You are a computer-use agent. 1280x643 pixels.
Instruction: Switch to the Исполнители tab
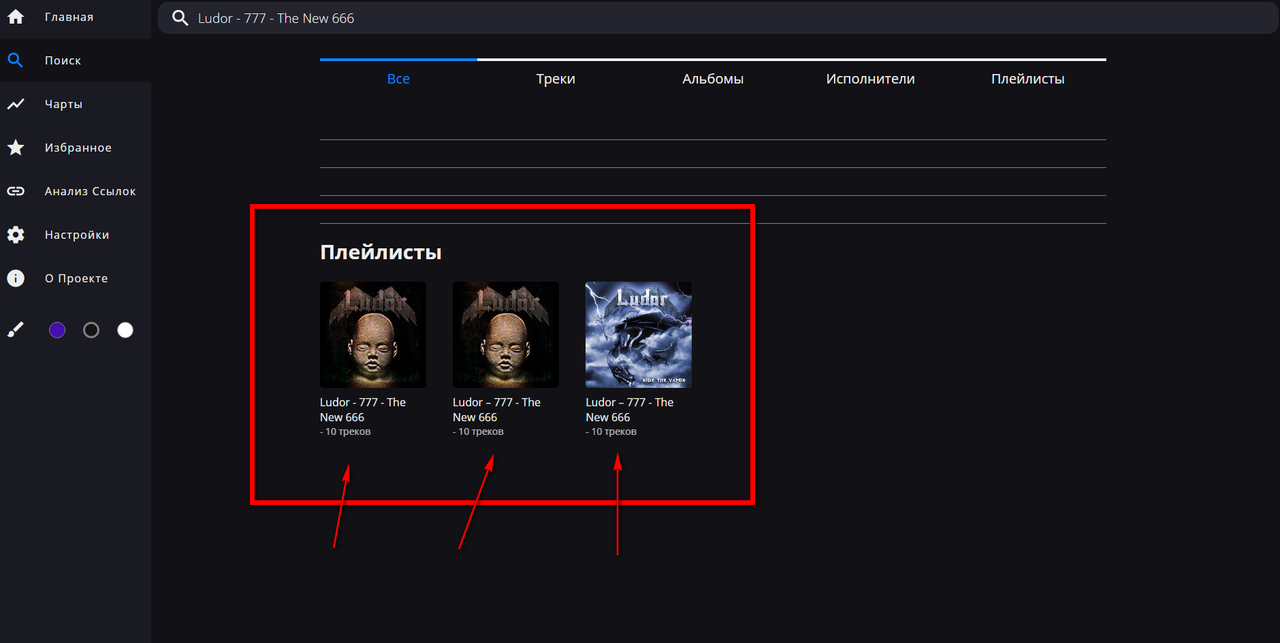pyautogui.click(x=870, y=79)
